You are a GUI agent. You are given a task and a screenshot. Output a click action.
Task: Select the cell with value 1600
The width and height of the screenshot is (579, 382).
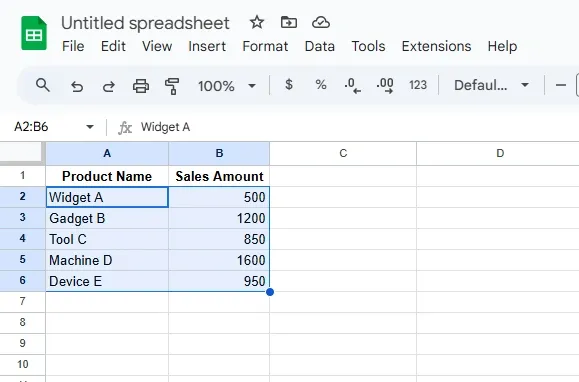pyautogui.click(x=219, y=260)
